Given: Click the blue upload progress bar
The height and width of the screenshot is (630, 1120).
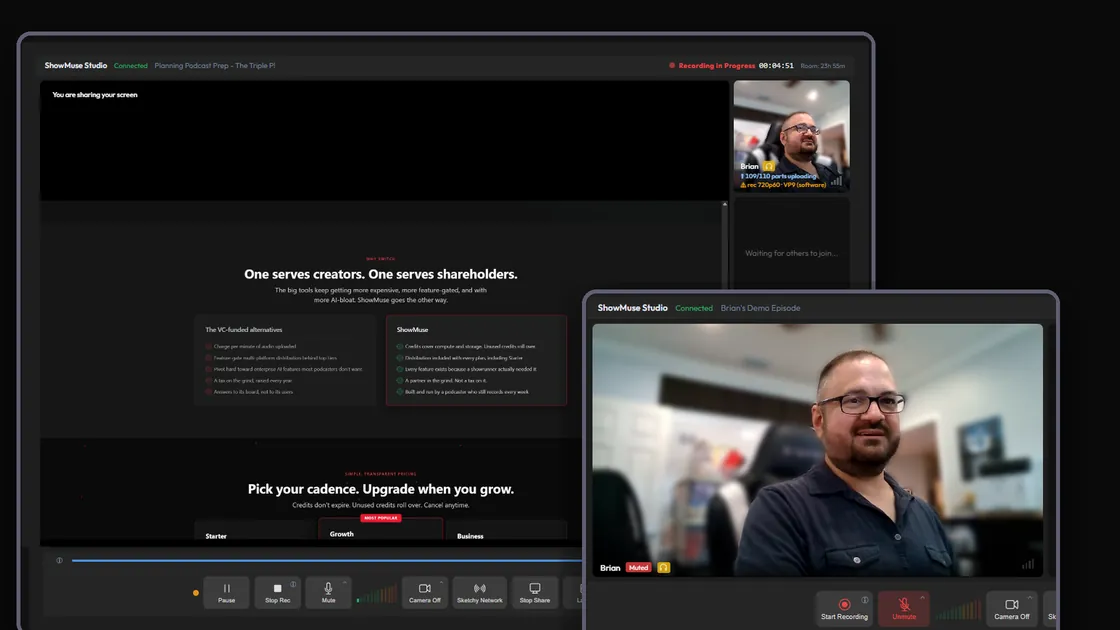Looking at the screenshot, I should [327, 561].
